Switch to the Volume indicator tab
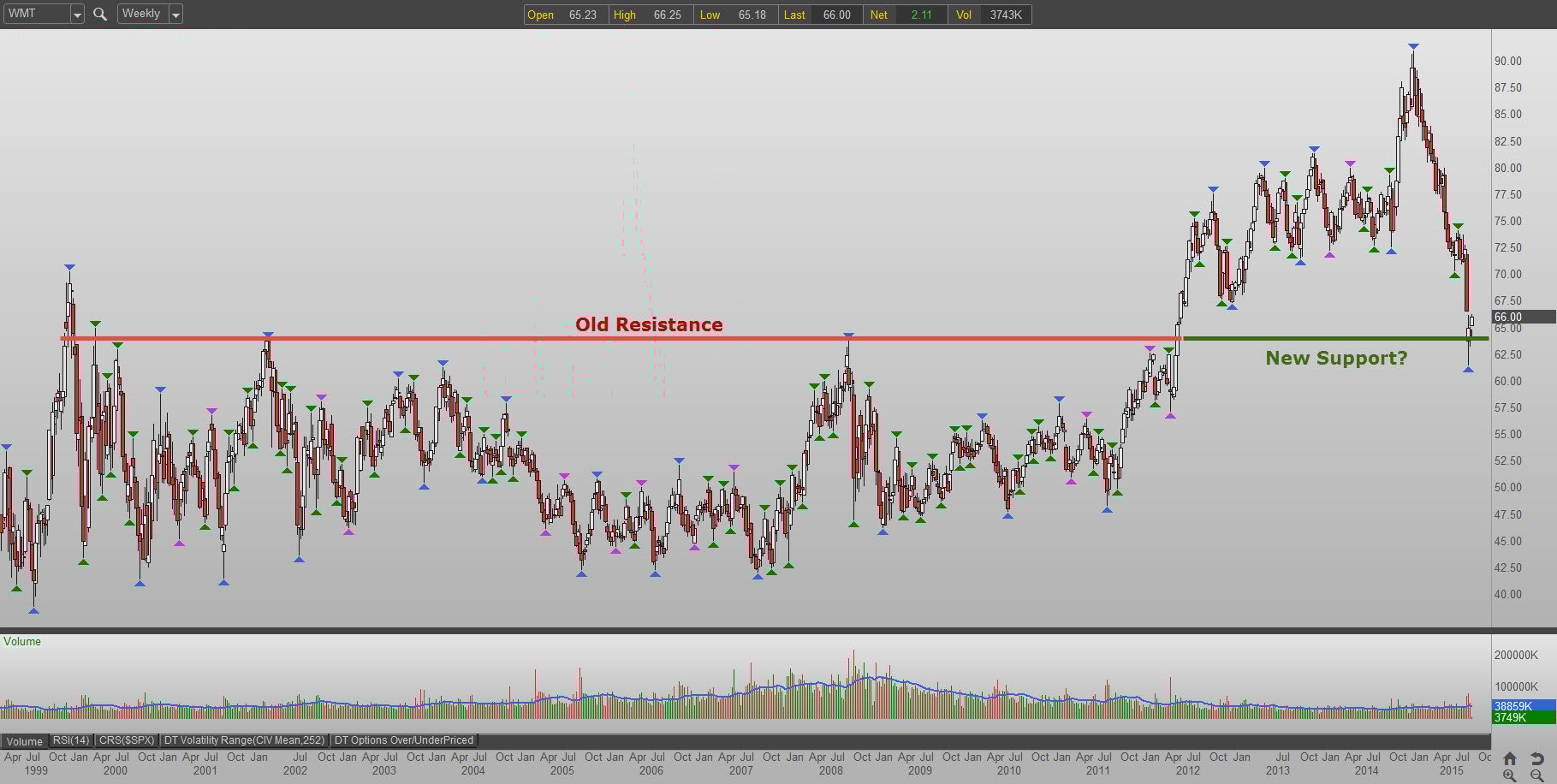The width and height of the screenshot is (1557, 784). [x=25, y=741]
